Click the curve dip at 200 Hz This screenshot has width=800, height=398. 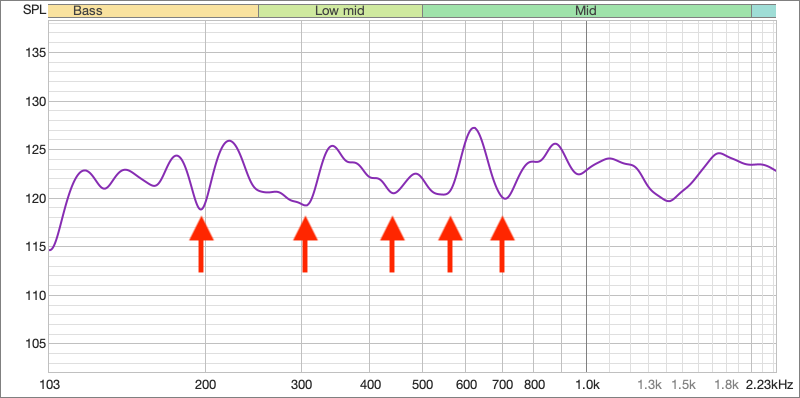click(x=201, y=209)
